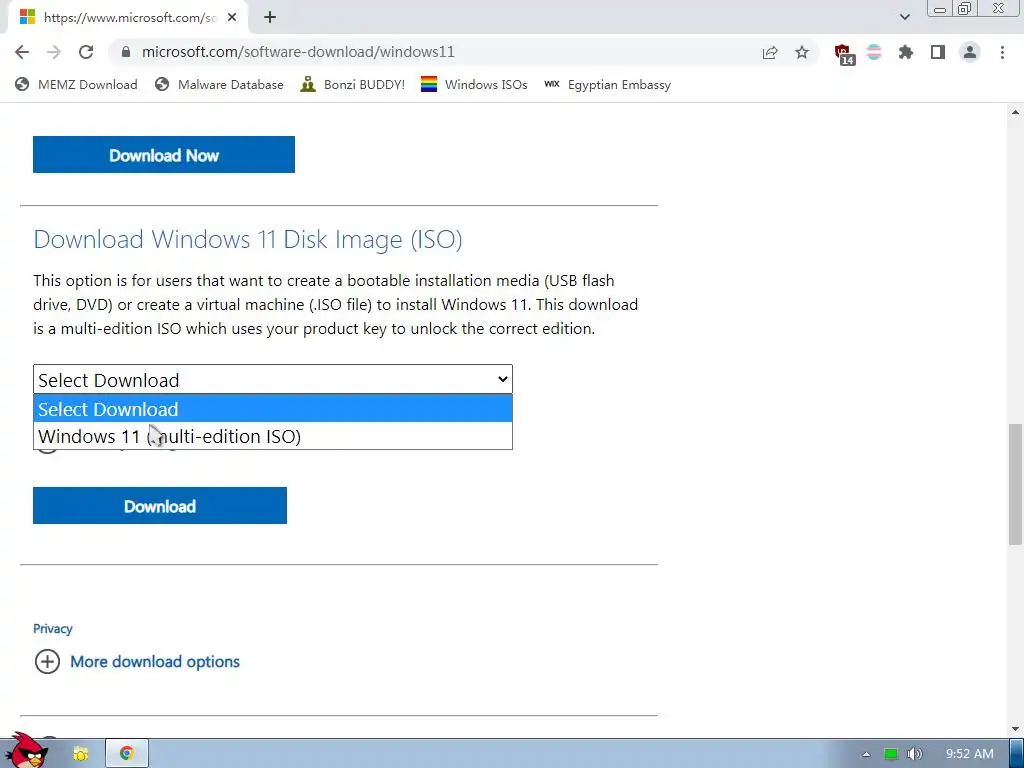The width and height of the screenshot is (1024, 768).
Task: Click the 9:52 AM clock
Action: click(970, 754)
